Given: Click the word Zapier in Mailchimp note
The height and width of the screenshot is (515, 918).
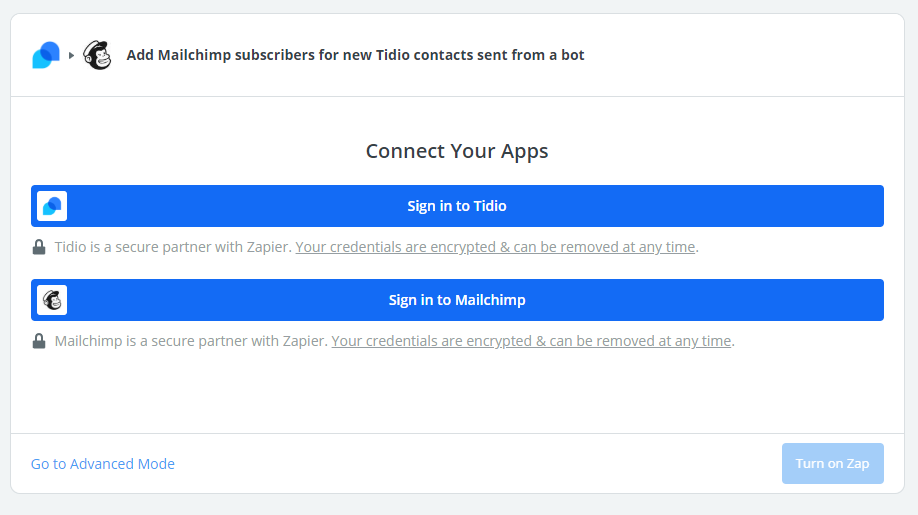Looking at the screenshot, I should click(304, 341).
